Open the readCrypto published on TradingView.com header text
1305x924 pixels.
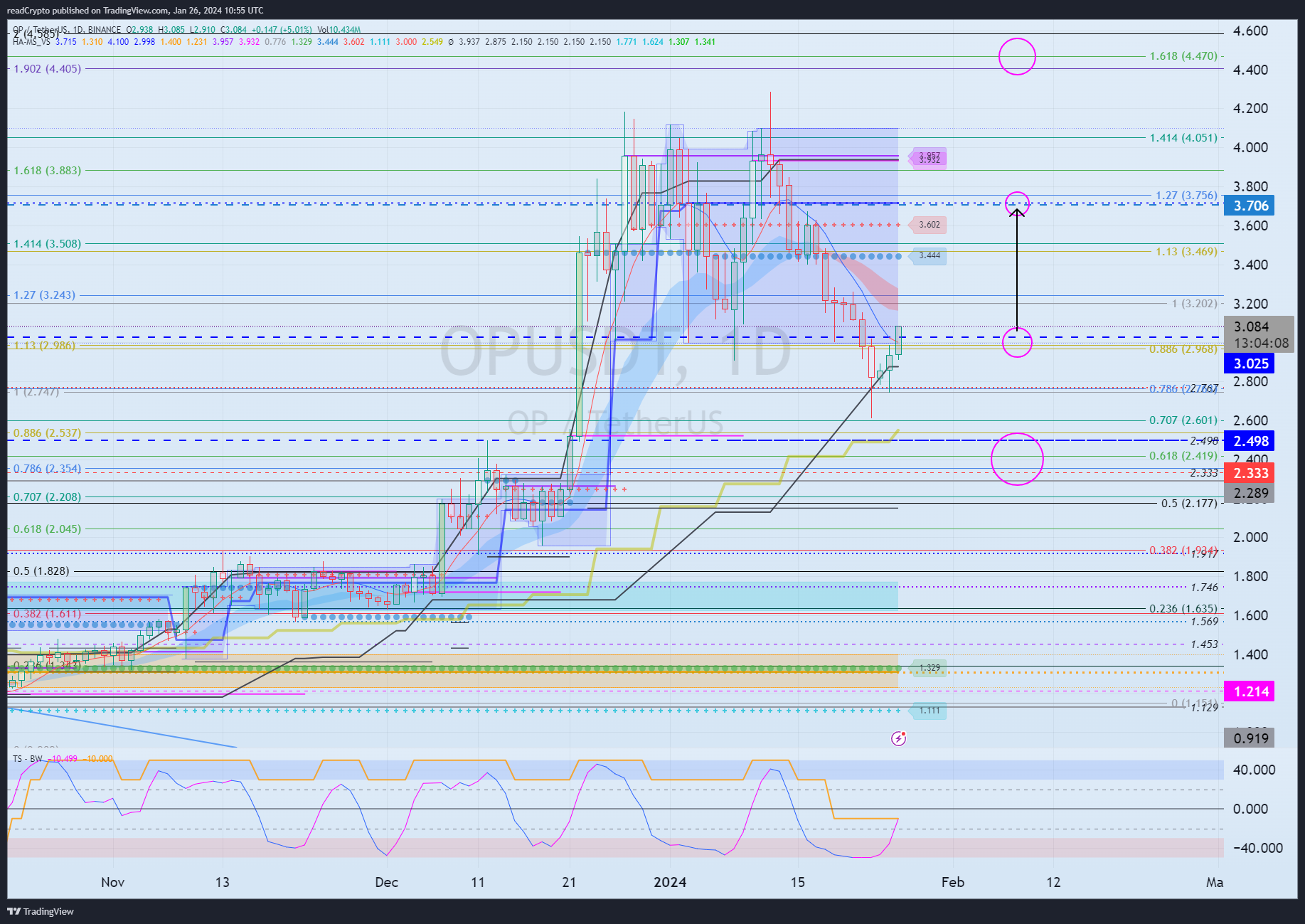click(135, 11)
